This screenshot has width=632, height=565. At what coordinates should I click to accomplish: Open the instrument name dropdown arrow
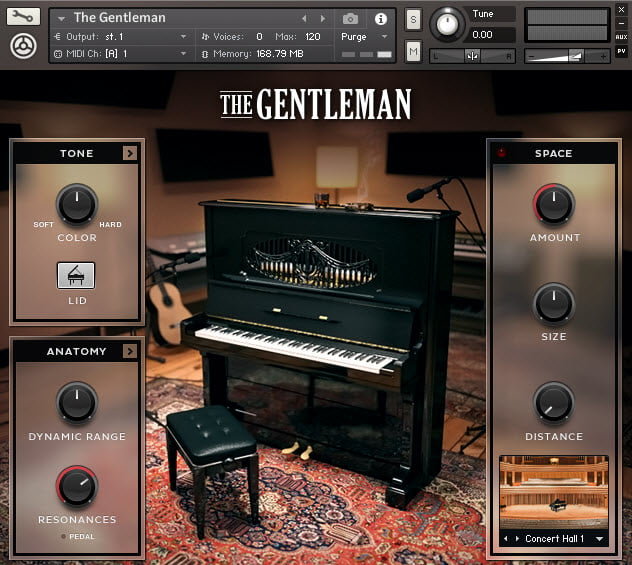coord(61,19)
